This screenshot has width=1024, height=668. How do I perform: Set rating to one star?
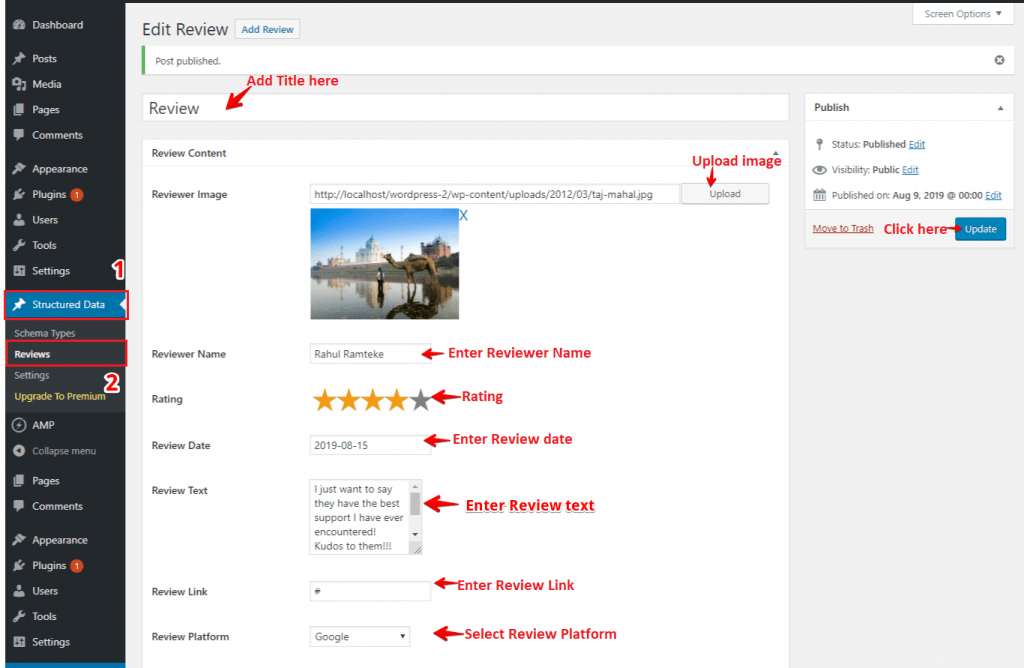324,400
